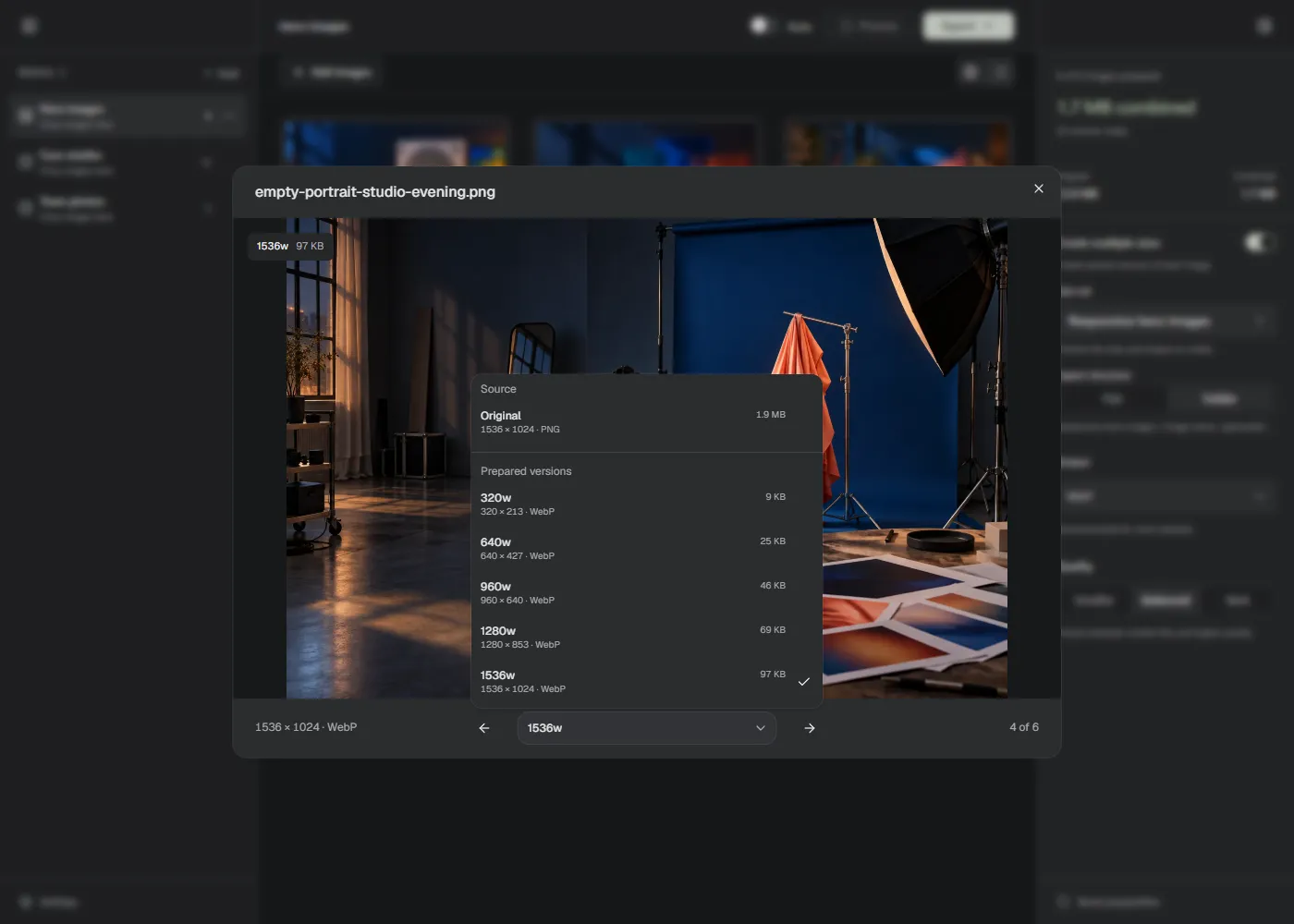Click the footer text "1536 × 1024 · WebP"

[306, 727]
